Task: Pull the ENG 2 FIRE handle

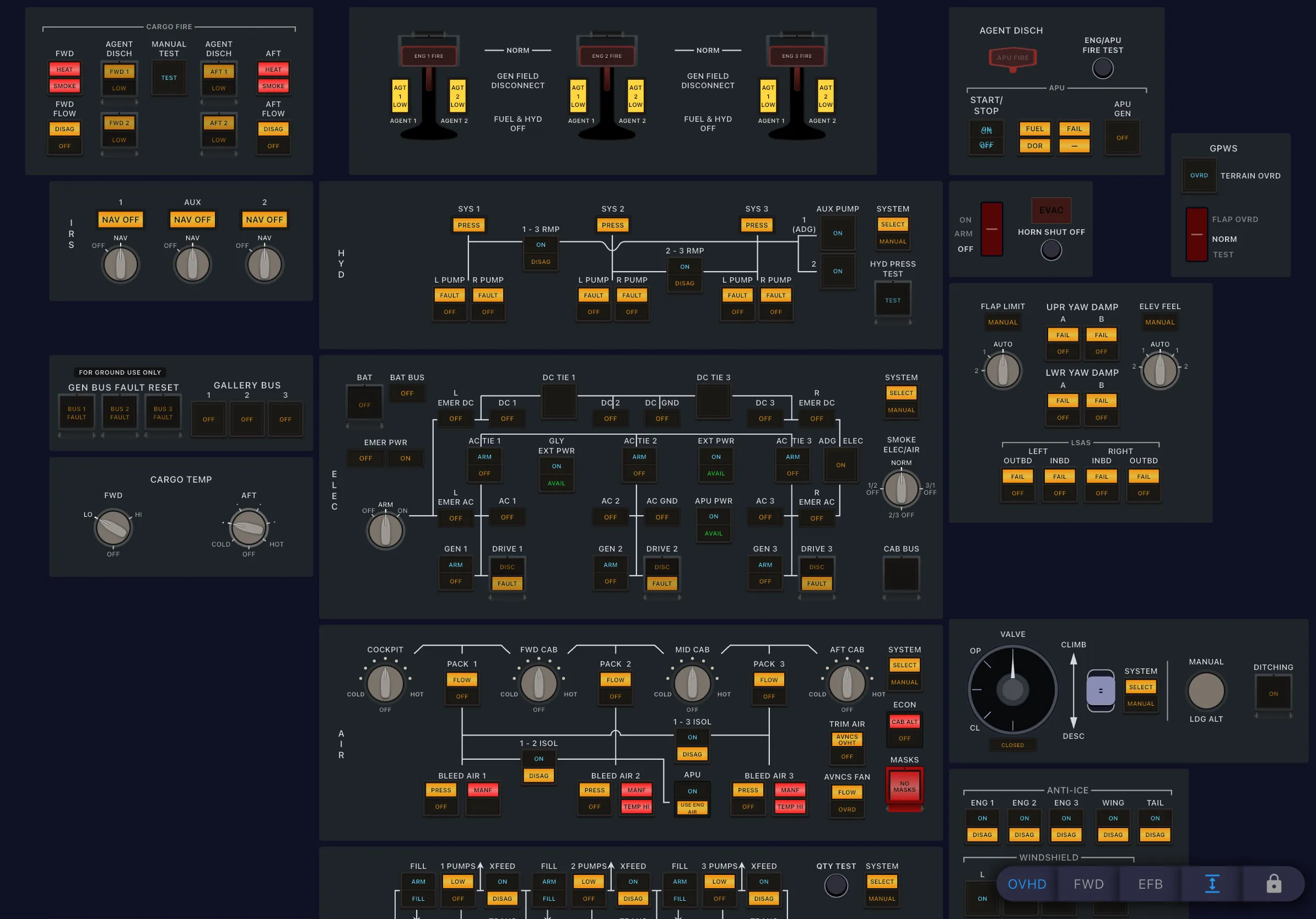Action: pos(607,56)
